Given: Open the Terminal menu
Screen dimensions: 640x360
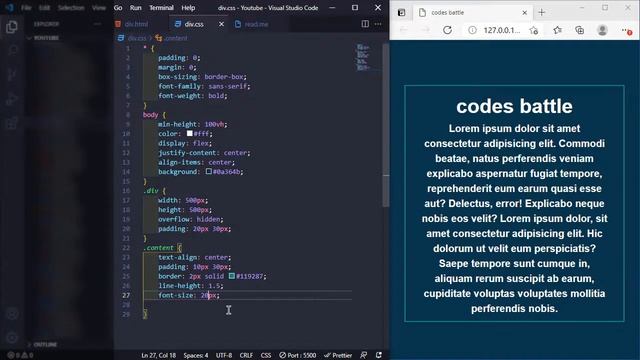Looking at the screenshot, I should tap(161, 8).
